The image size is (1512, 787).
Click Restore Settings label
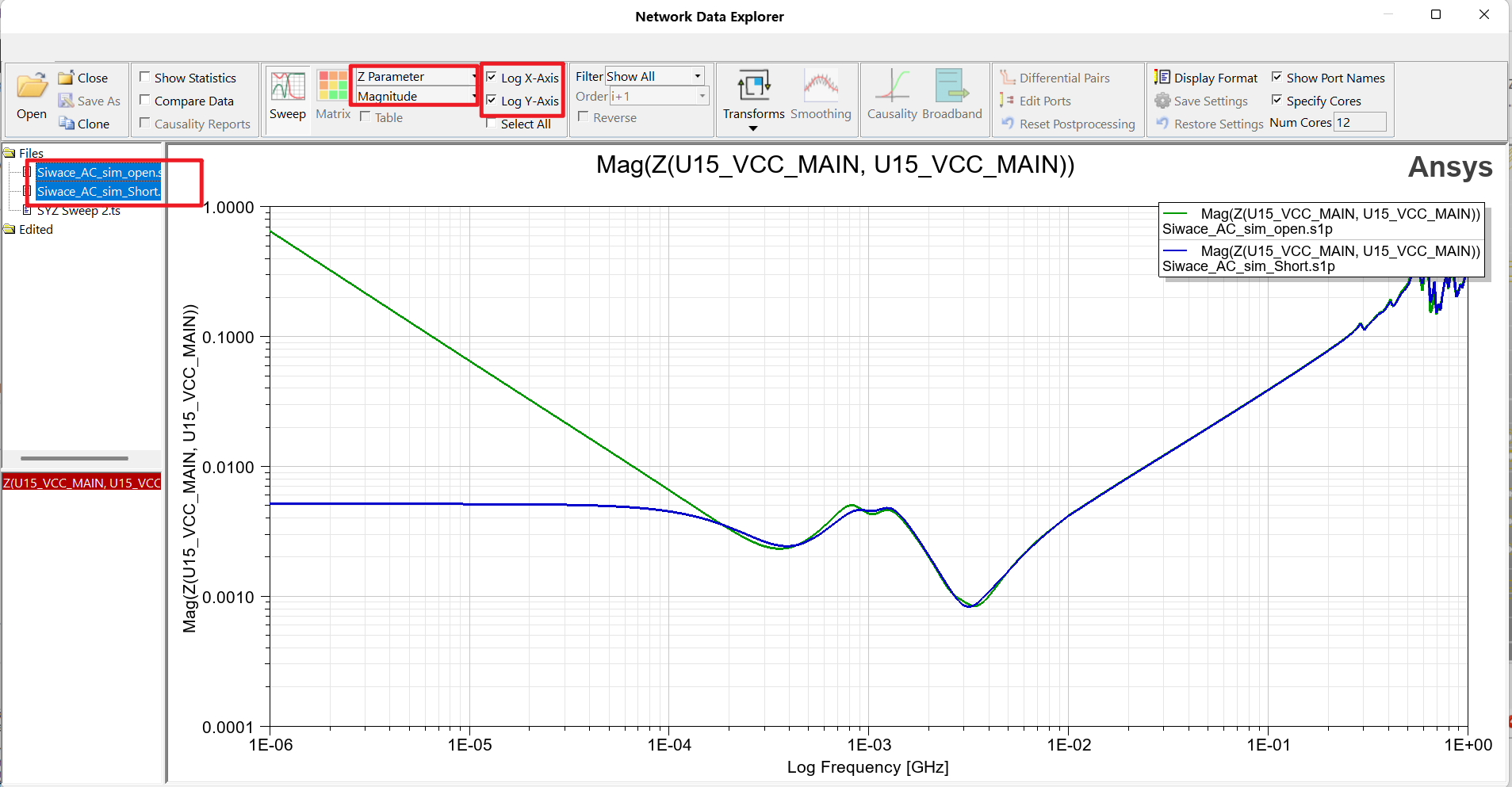click(1219, 124)
